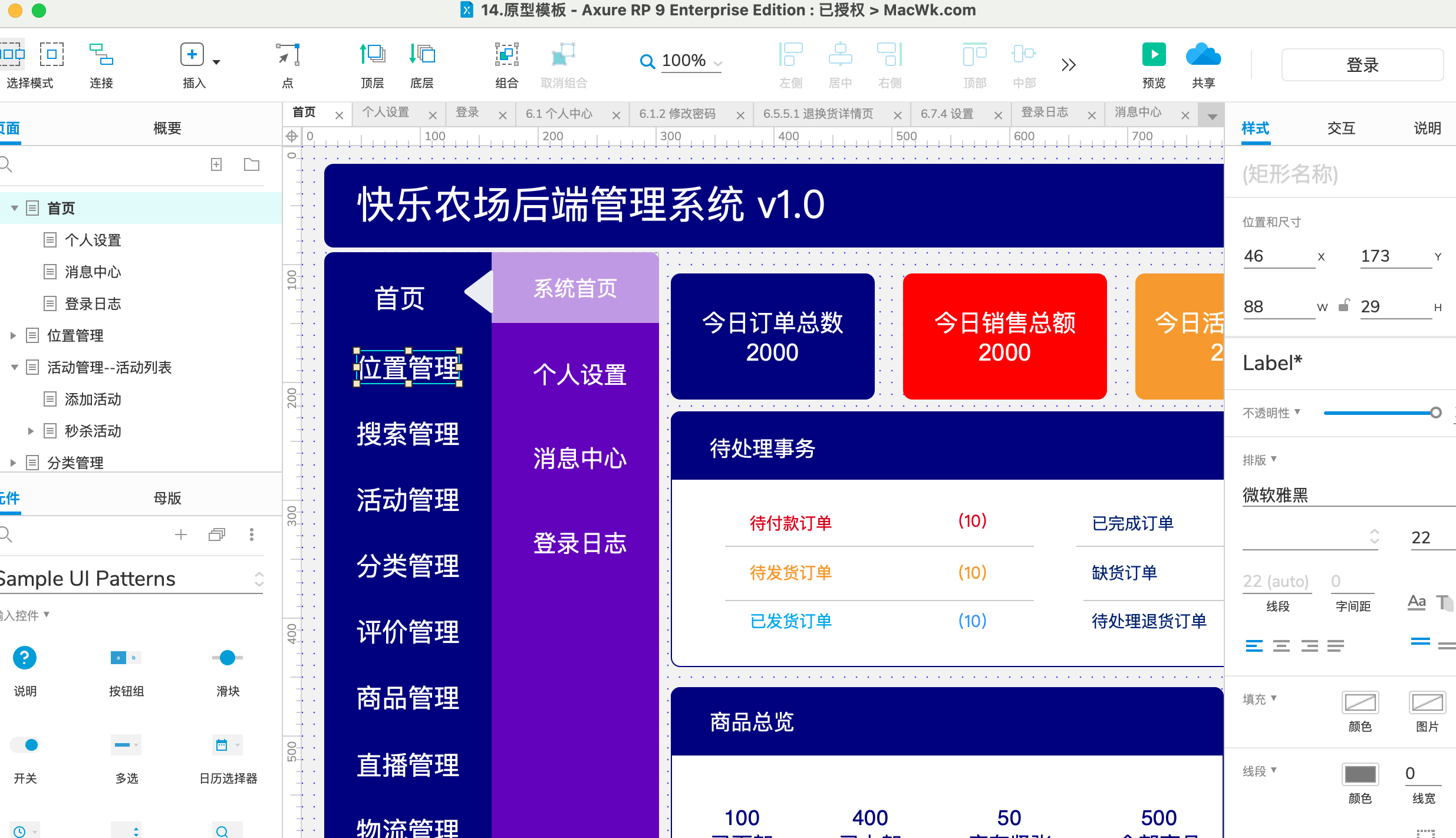Send widget to bottom layer

click(422, 55)
